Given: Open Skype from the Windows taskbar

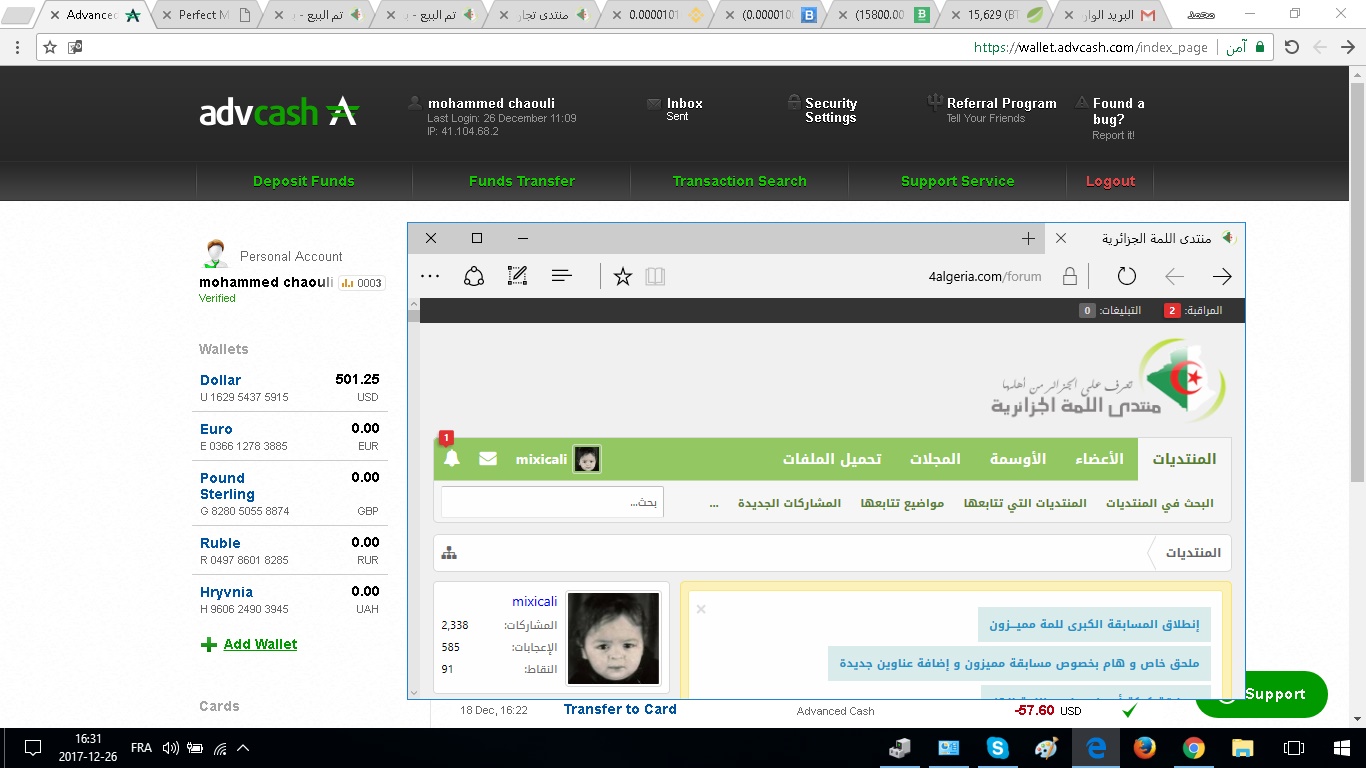Looking at the screenshot, I should (997, 748).
